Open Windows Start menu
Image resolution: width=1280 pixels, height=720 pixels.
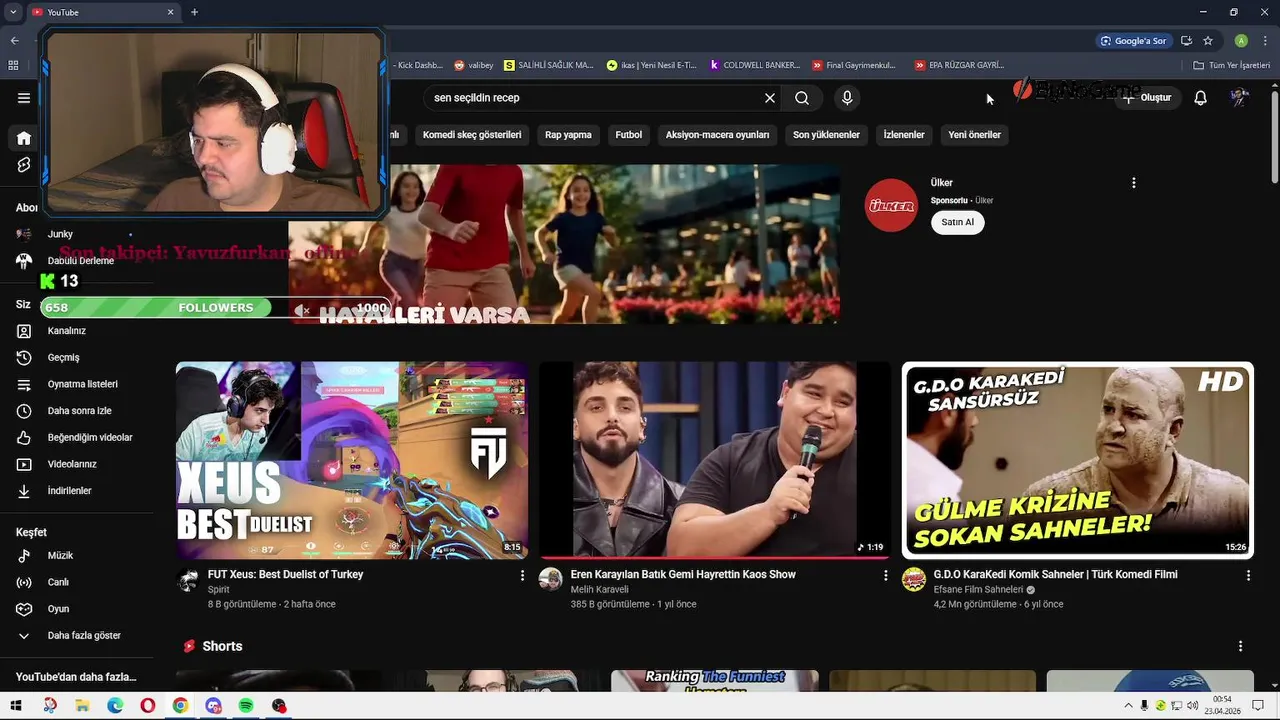point(16,706)
